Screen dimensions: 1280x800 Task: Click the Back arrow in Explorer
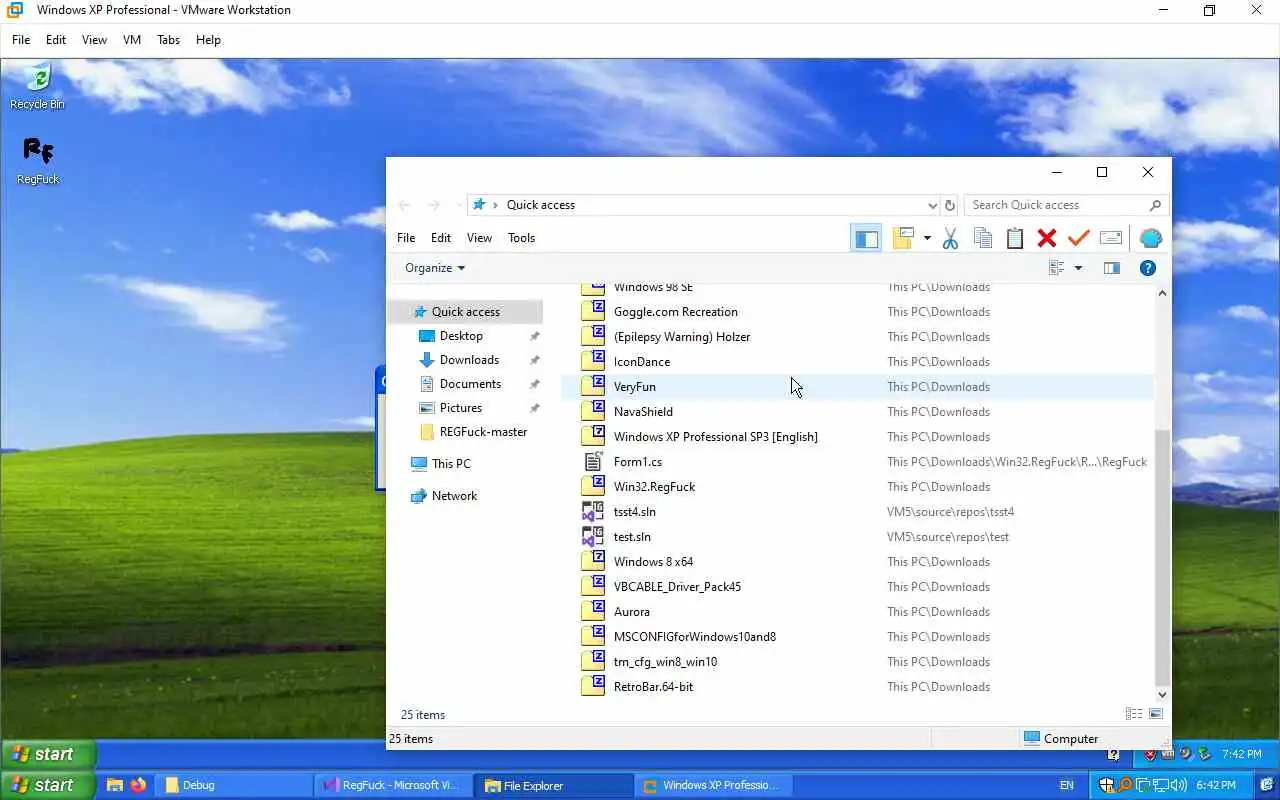(404, 205)
